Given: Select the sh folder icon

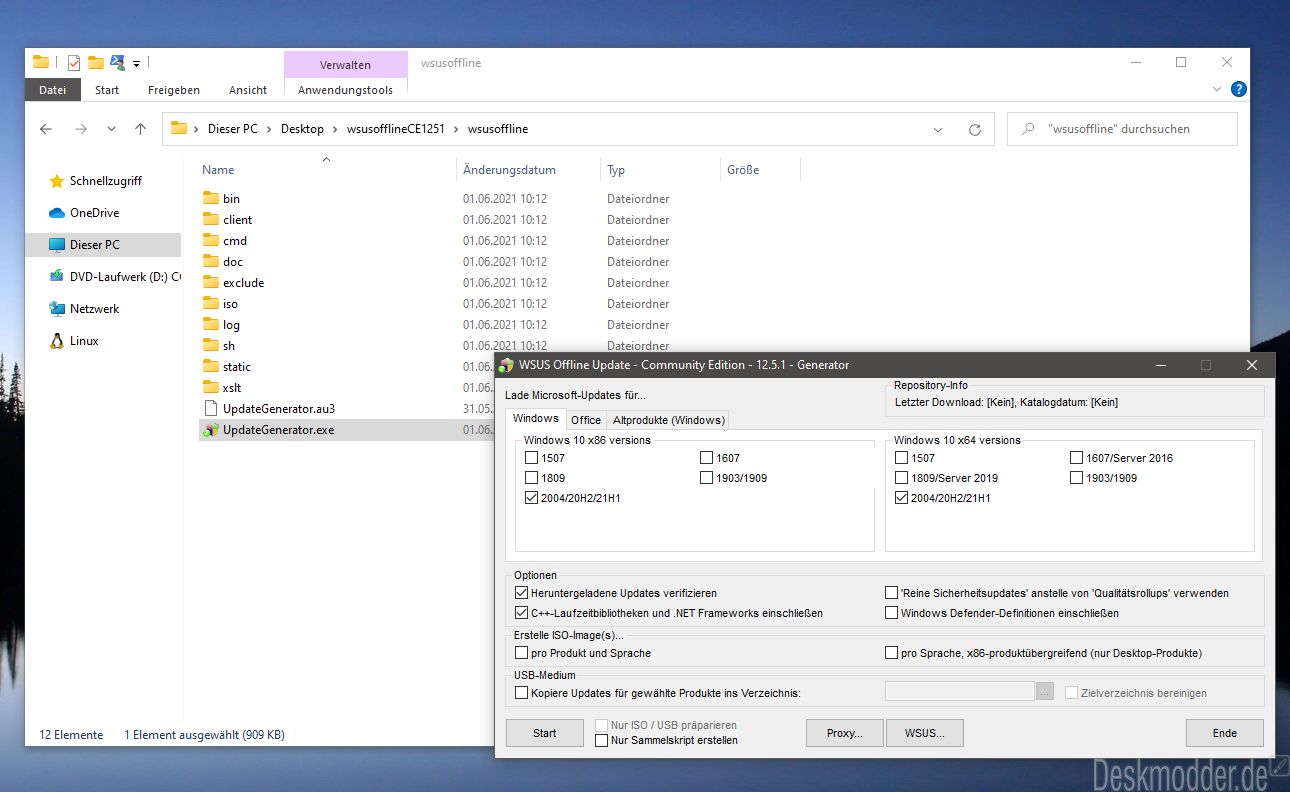Looking at the screenshot, I should pyautogui.click(x=210, y=345).
